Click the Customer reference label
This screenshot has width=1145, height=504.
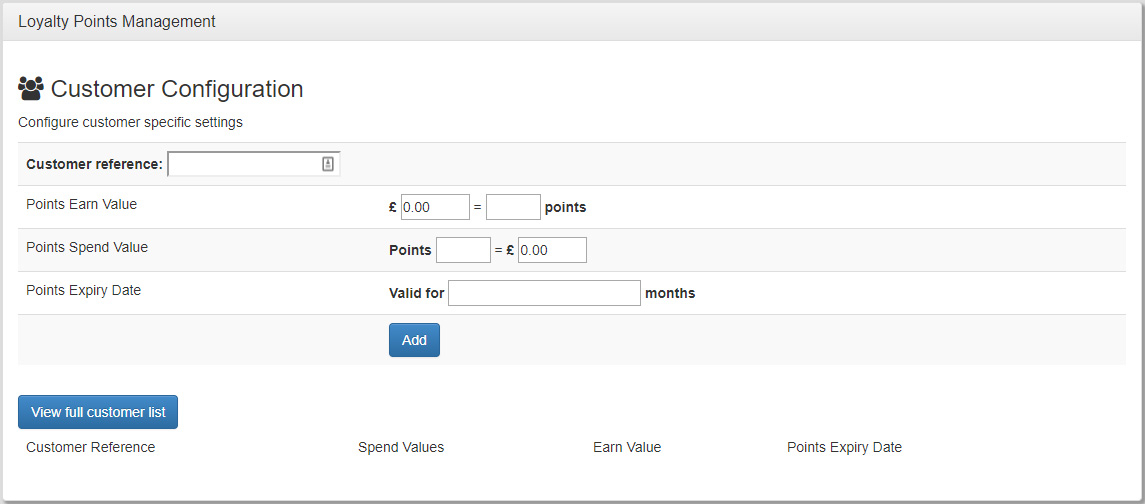[x=94, y=164]
